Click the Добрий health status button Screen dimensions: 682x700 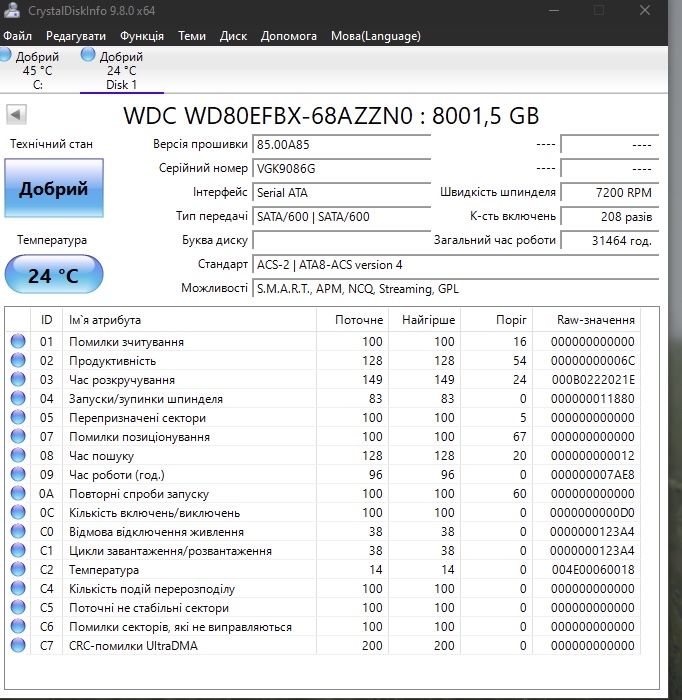click(54, 188)
